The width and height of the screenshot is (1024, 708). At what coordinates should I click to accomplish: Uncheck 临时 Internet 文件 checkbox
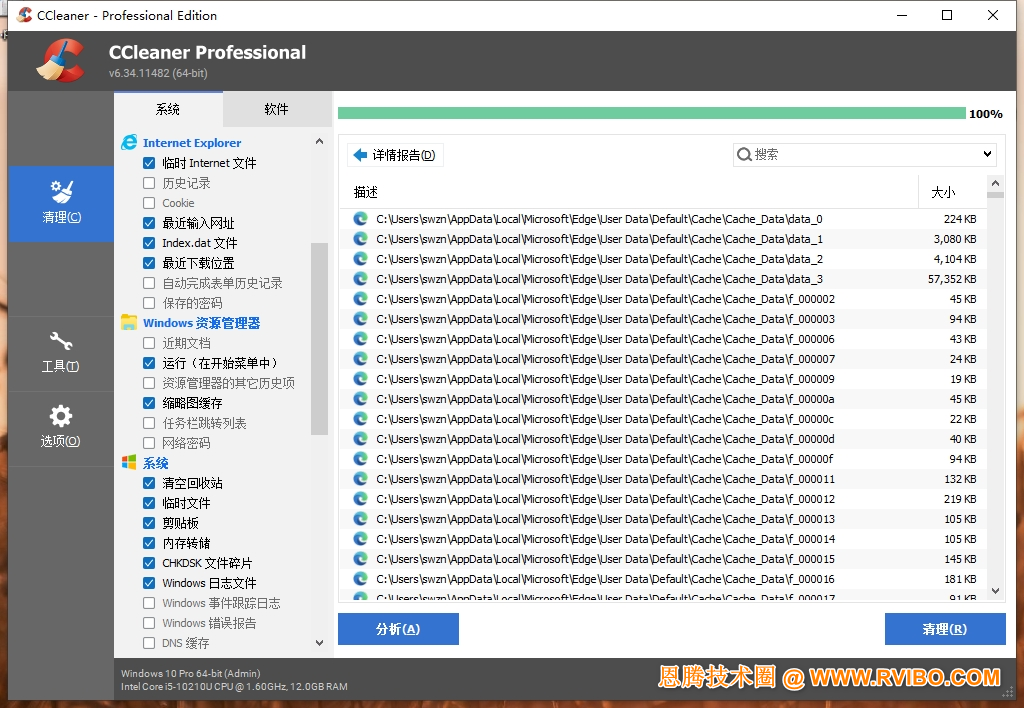(149, 163)
